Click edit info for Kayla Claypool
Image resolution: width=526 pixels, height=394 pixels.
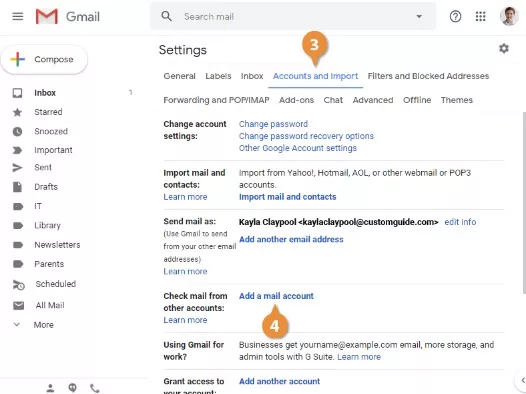pyautogui.click(x=460, y=222)
